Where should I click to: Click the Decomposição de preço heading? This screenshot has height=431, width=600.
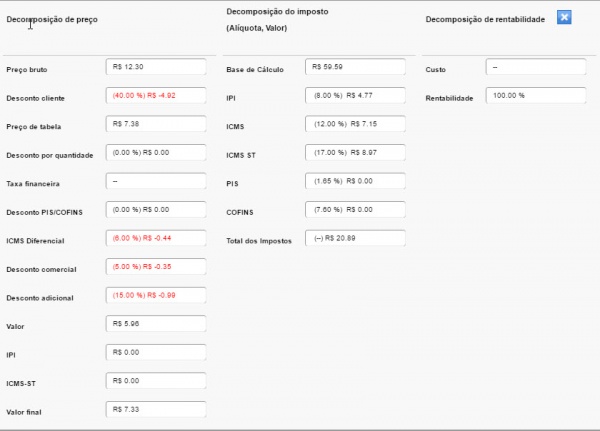pyautogui.click(x=52, y=20)
